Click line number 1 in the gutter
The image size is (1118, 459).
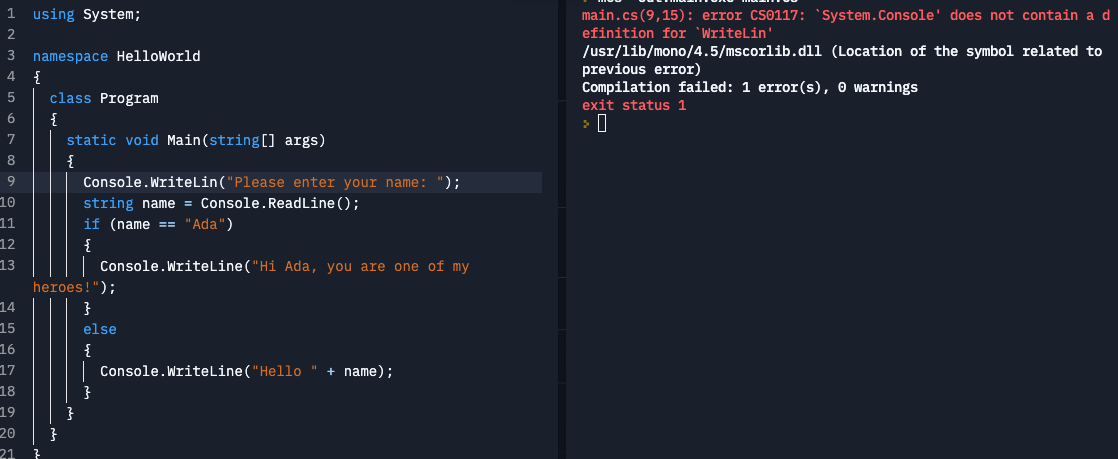(9, 15)
